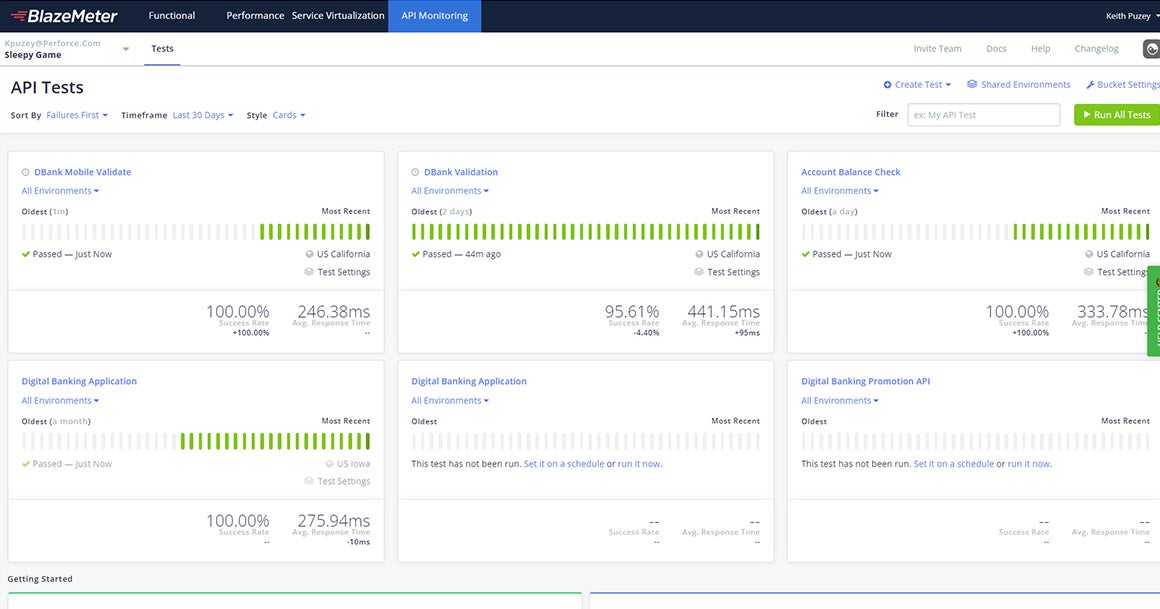
Task: Click the Passed — 44m ago status
Action: (x=456, y=254)
